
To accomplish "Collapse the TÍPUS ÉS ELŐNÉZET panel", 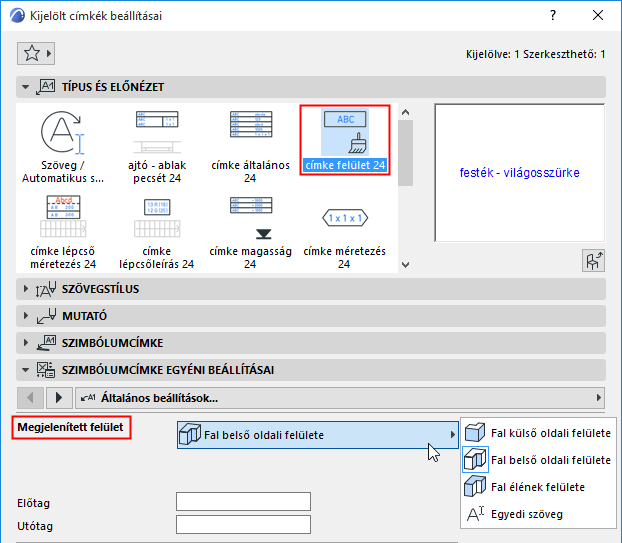I will tap(26, 88).
